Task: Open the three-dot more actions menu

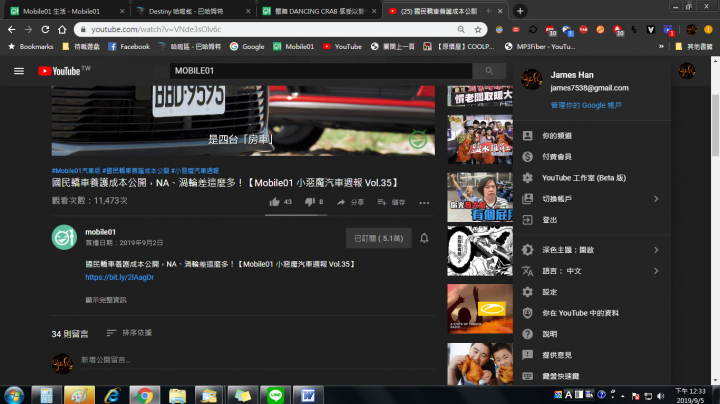Action: pos(424,202)
